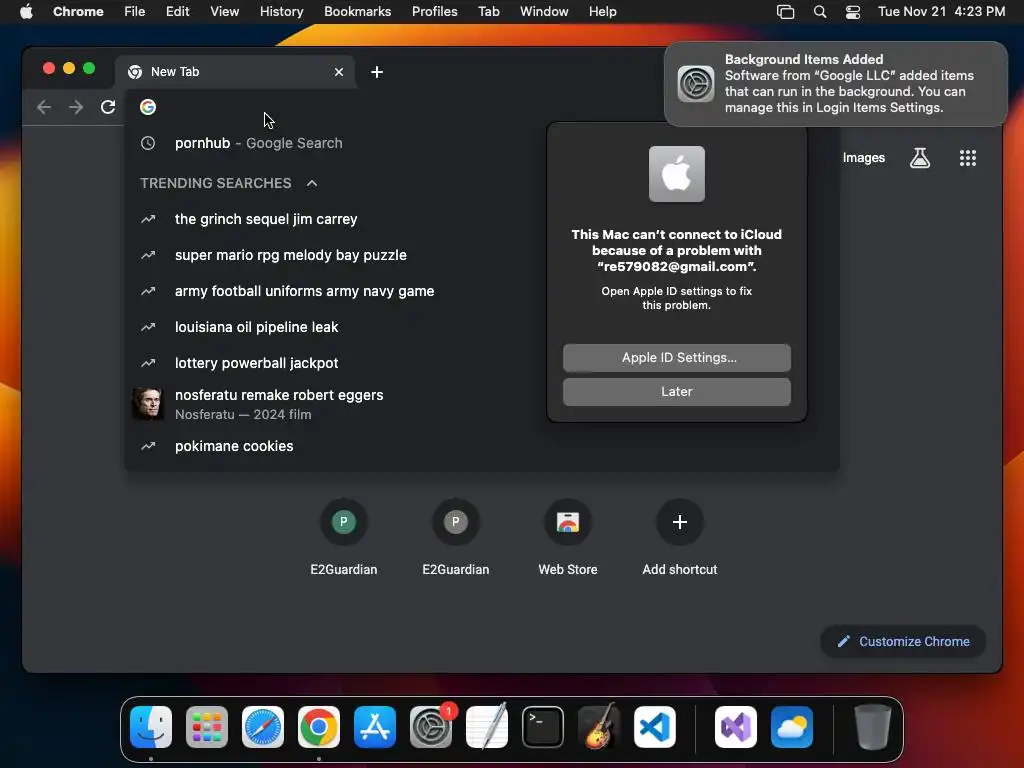Dismiss the iCloud dialog with Later
The image size is (1024, 768).
(x=677, y=392)
